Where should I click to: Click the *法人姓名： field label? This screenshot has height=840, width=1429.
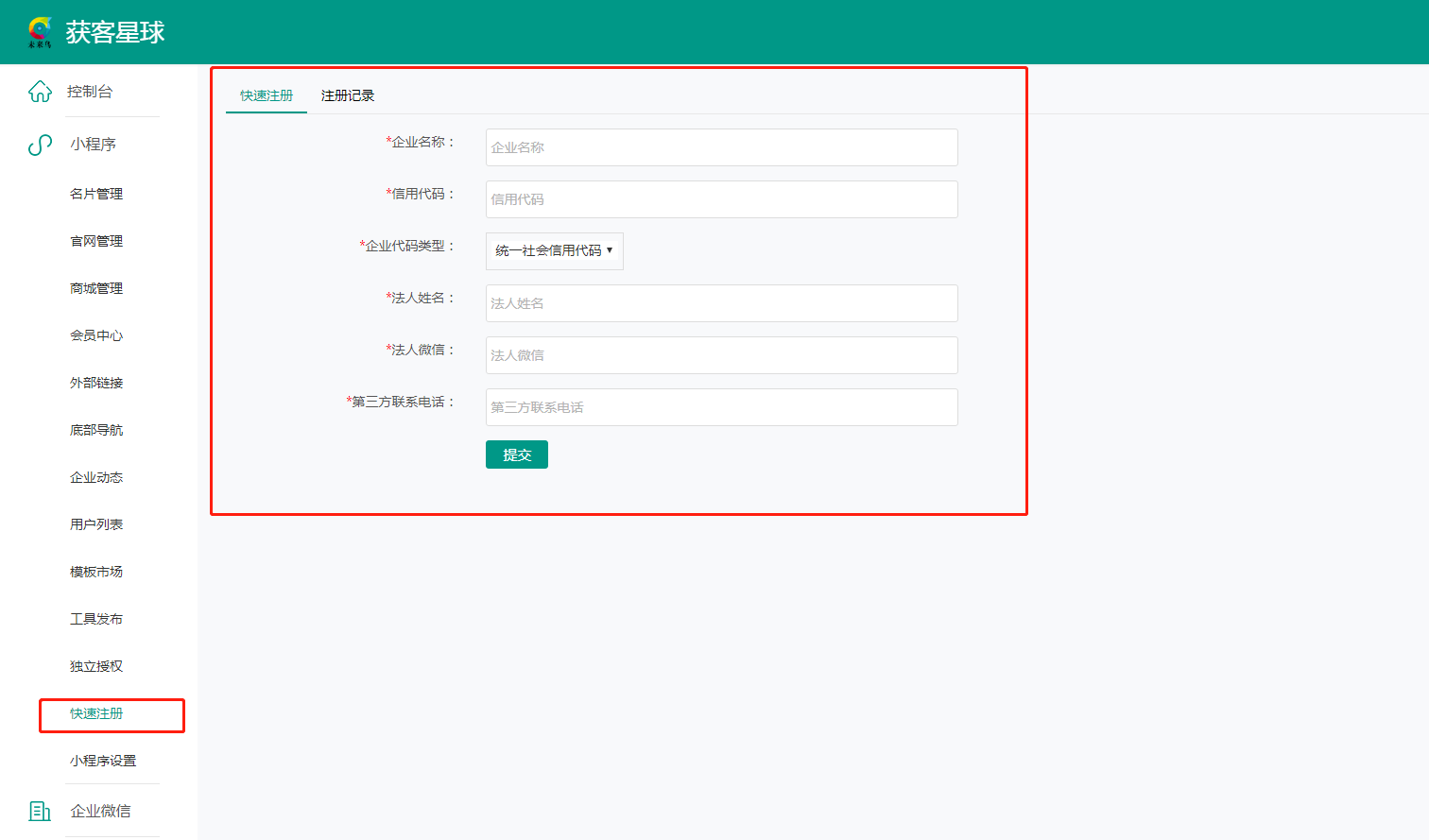click(x=421, y=298)
